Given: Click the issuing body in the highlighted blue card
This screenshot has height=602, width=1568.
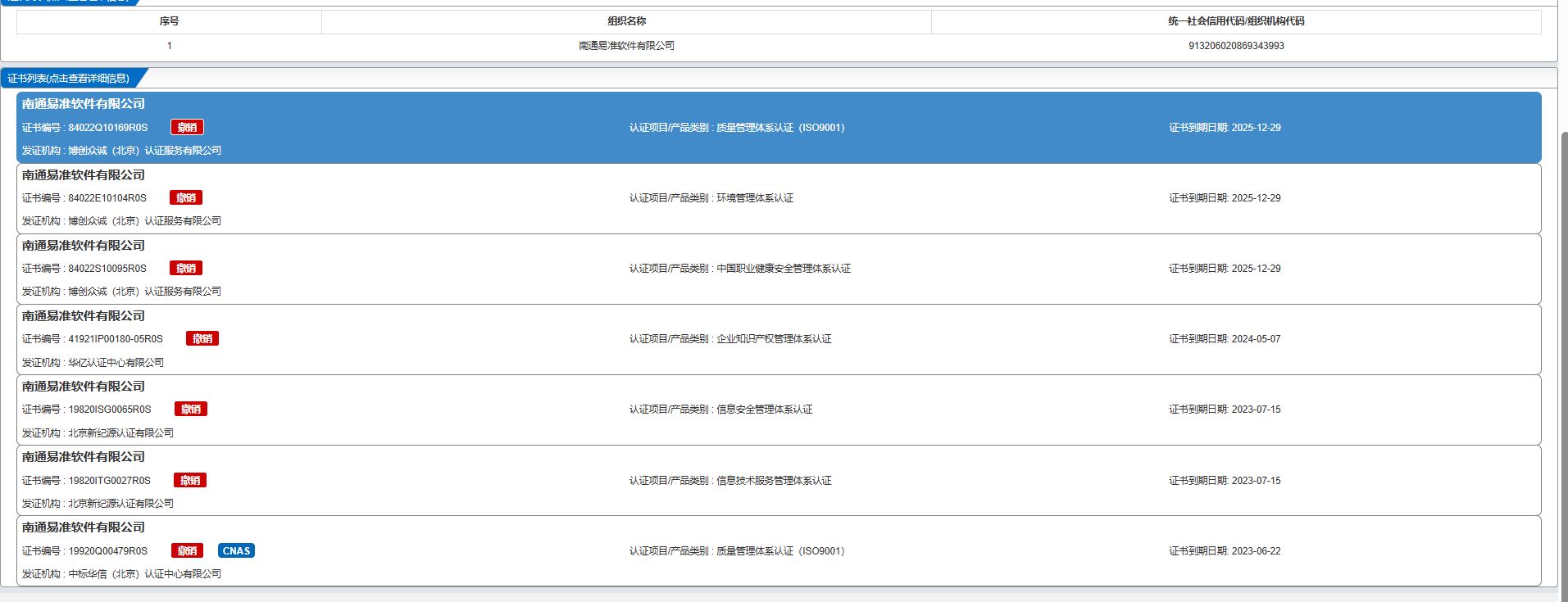Looking at the screenshot, I should pyautogui.click(x=144, y=151).
